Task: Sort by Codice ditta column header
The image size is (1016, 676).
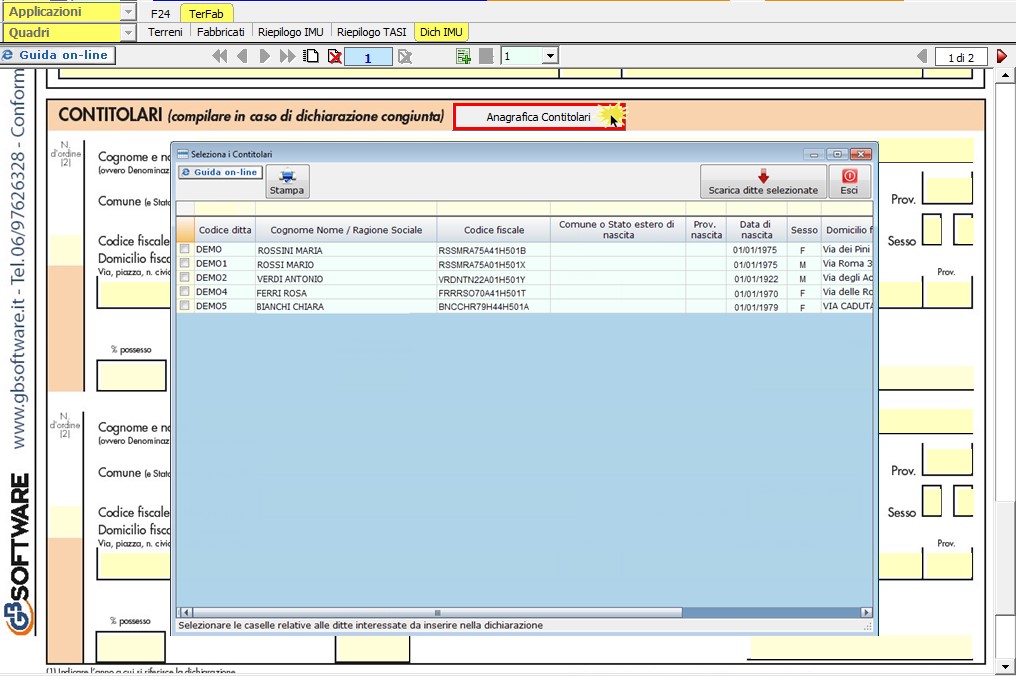Action: [225, 229]
